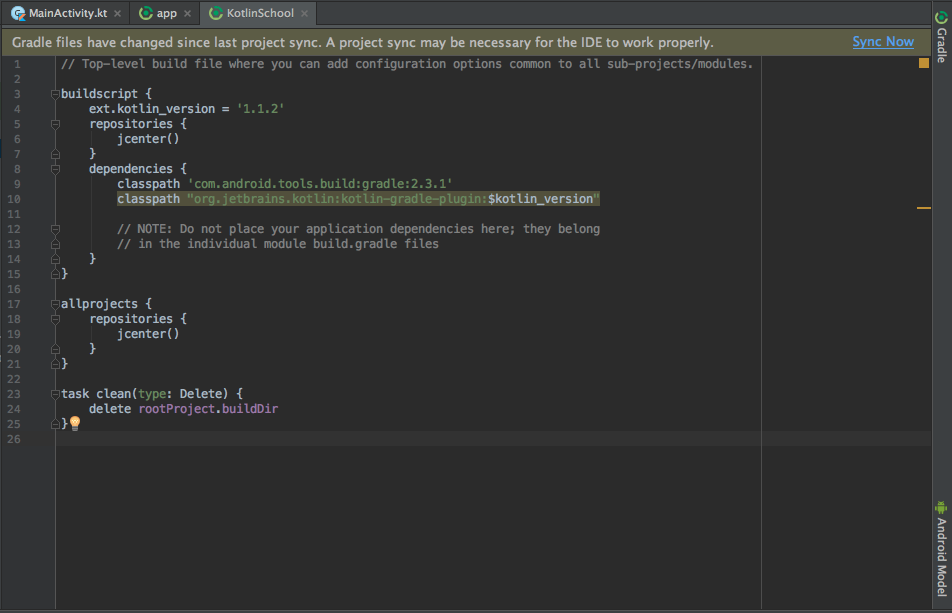Close the app tab
This screenshot has height=613, width=952.
click(x=188, y=13)
